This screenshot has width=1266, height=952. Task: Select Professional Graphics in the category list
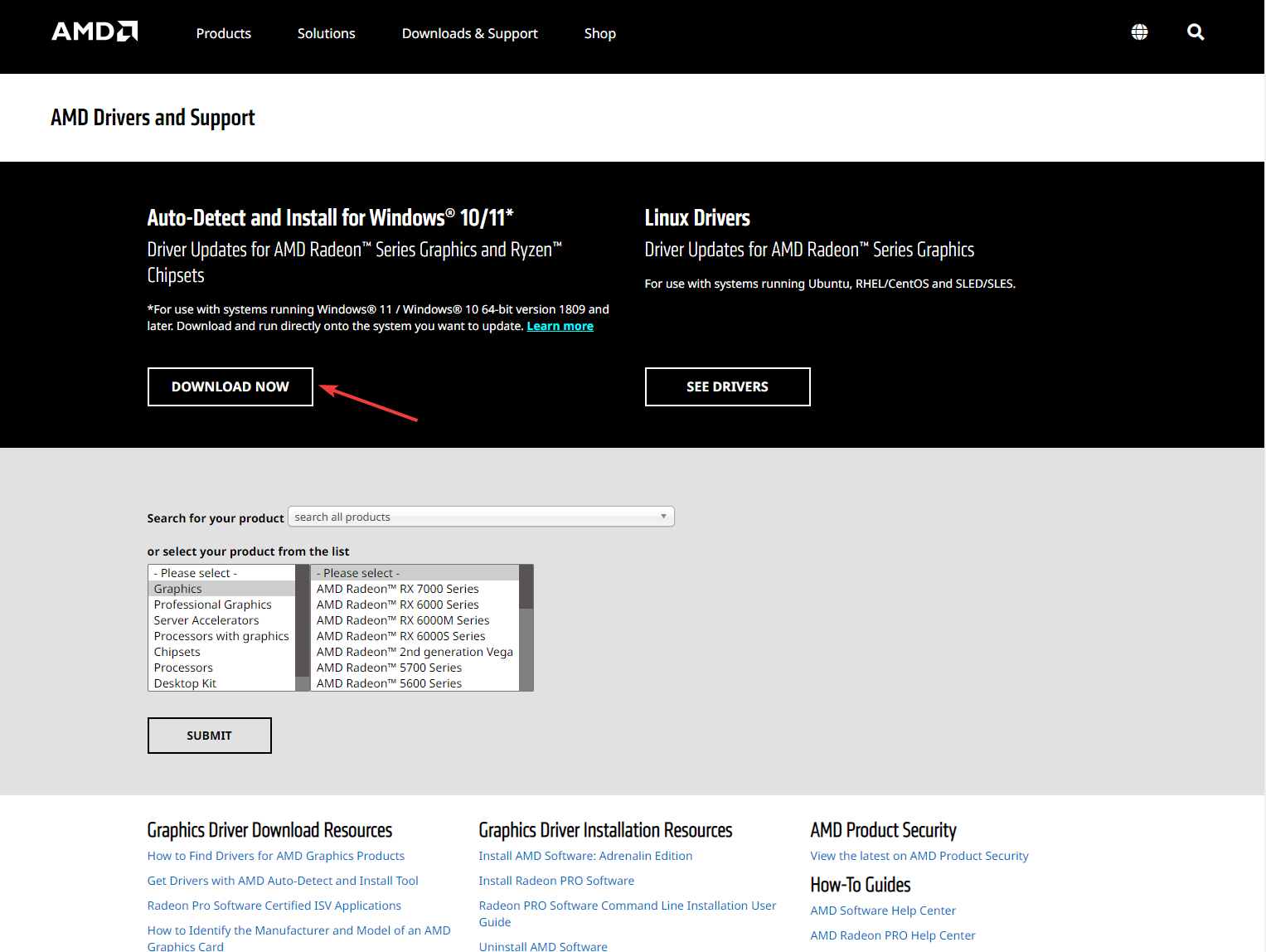pos(221,605)
